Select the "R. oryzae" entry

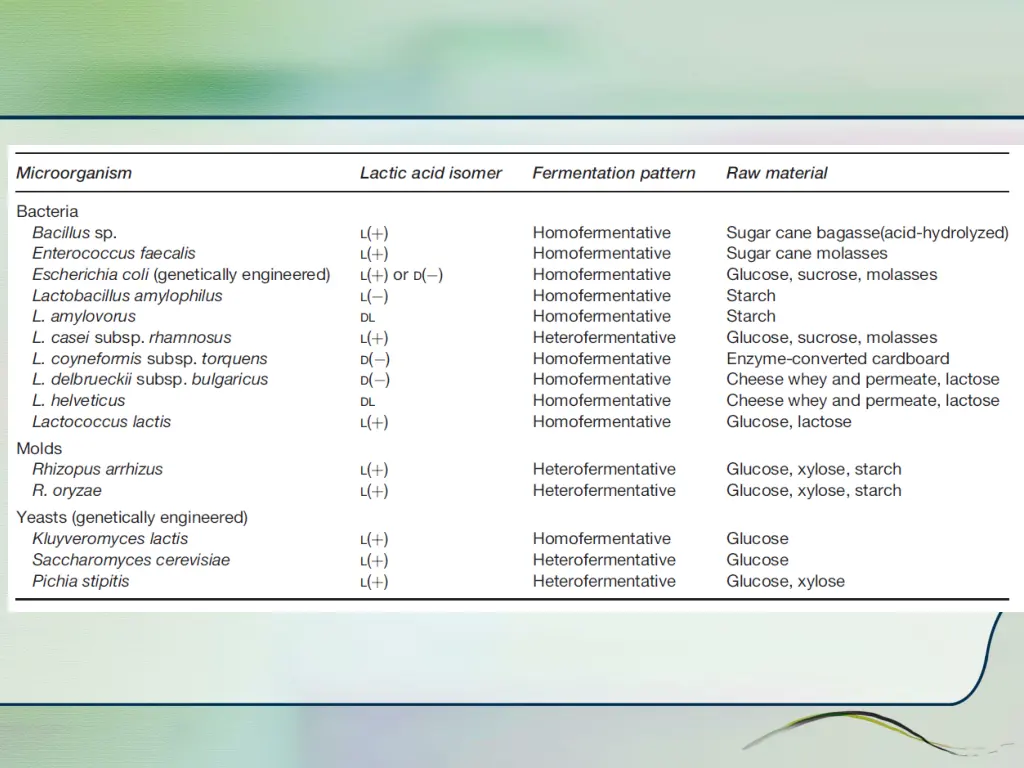coord(67,490)
